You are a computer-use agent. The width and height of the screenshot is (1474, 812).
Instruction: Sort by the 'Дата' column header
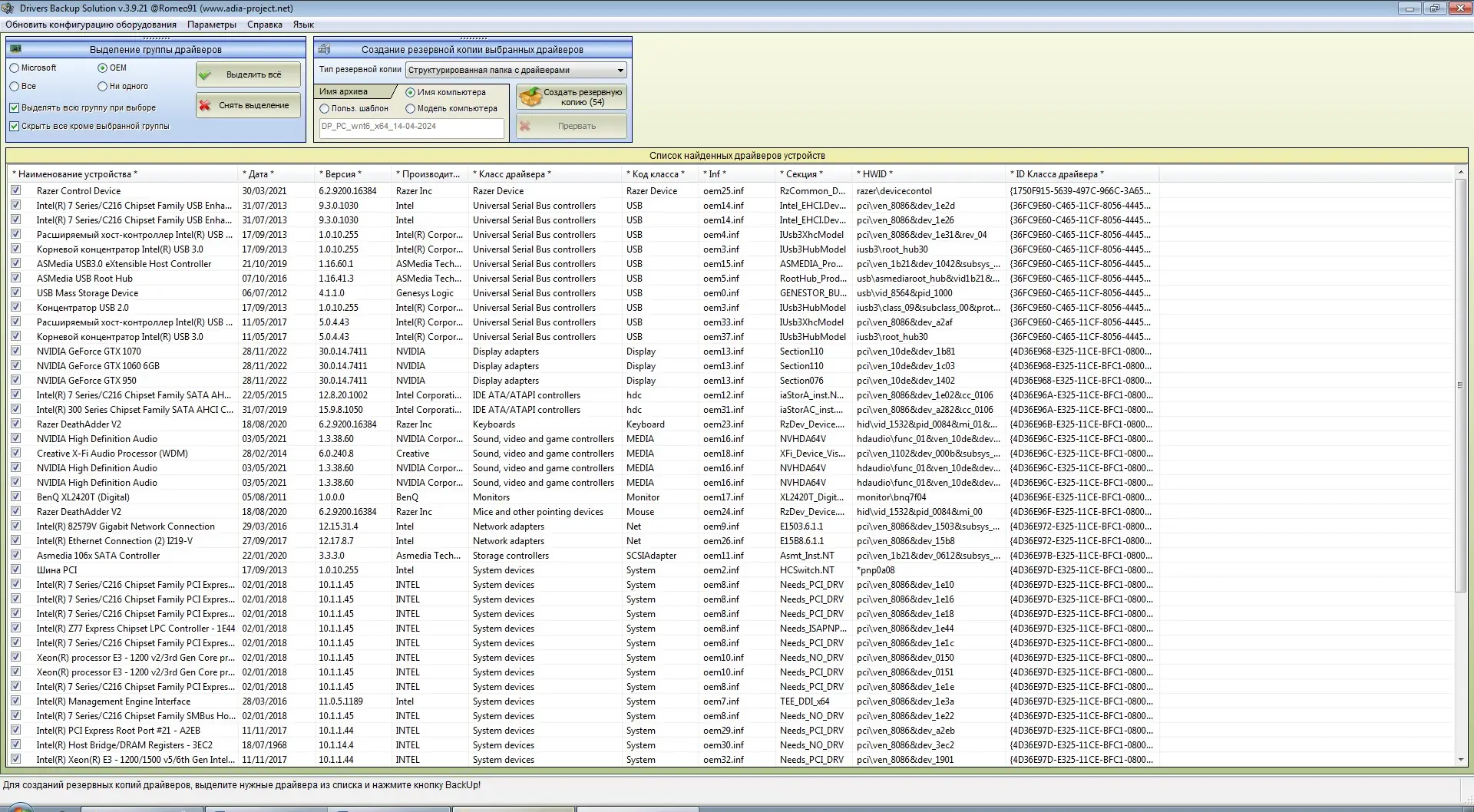(x=276, y=174)
